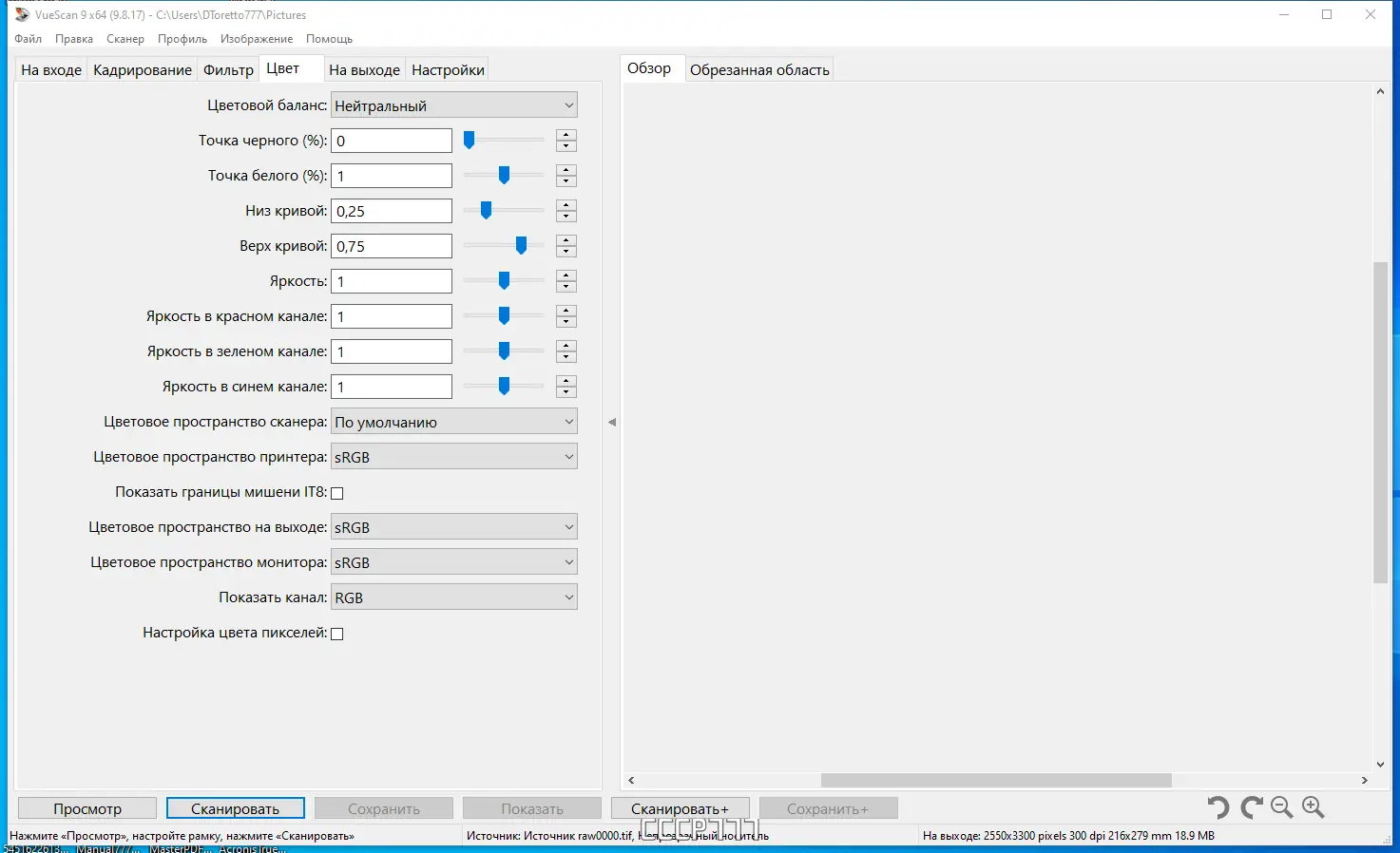1400x853 pixels.
Task: Switch to the Фильтр tab
Action: click(229, 69)
